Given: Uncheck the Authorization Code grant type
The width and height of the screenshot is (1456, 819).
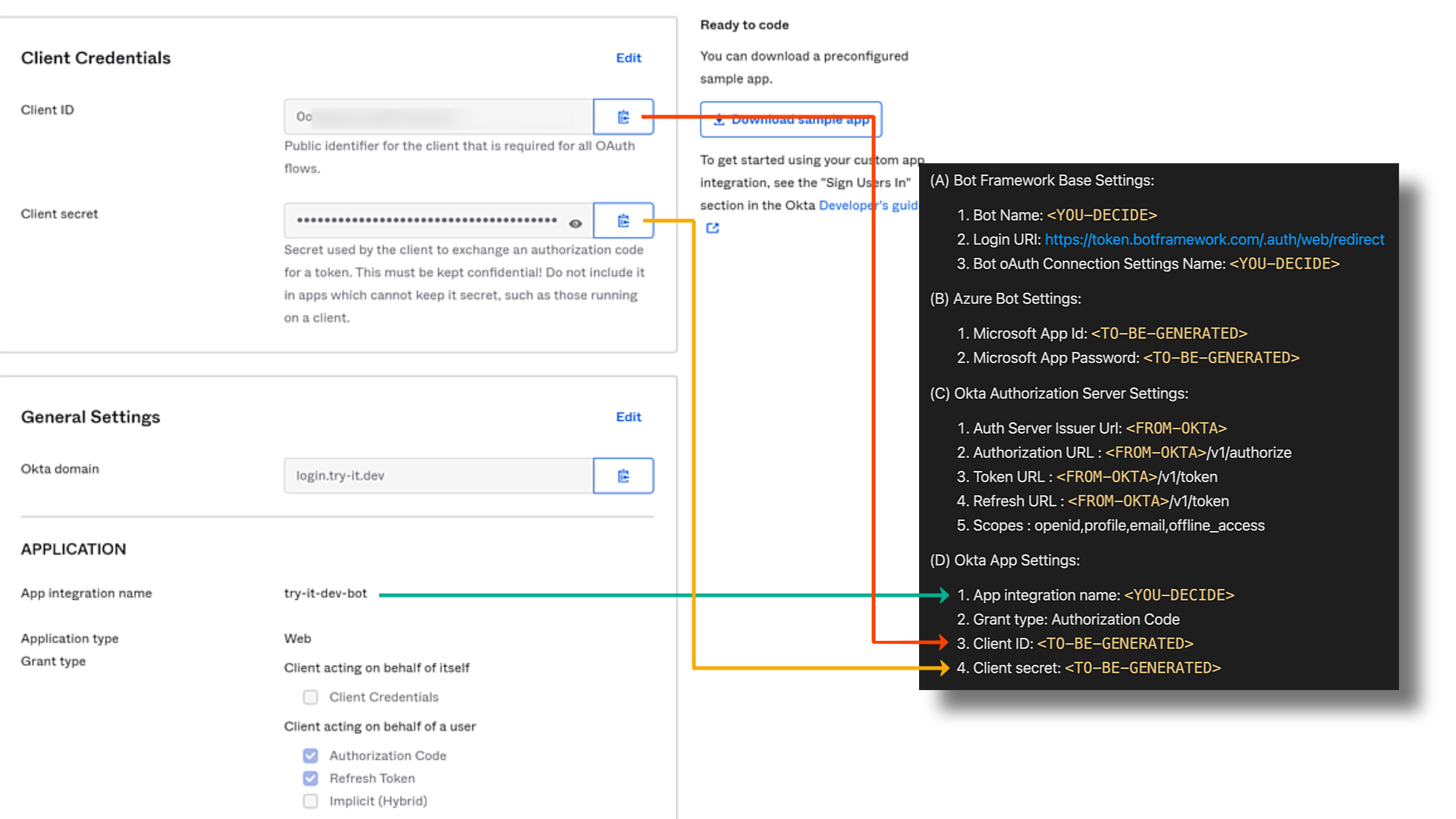Looking at the screenshot, I should [x=310, y=755].
